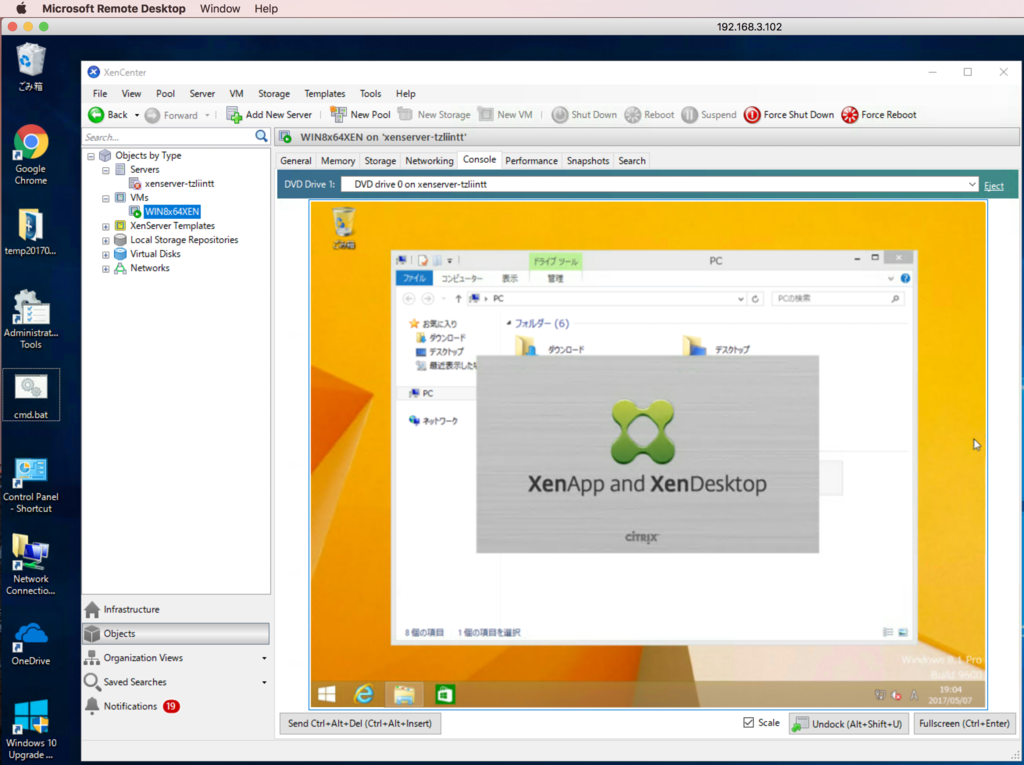Select the Infrastructure navigation button

(176, 610)
